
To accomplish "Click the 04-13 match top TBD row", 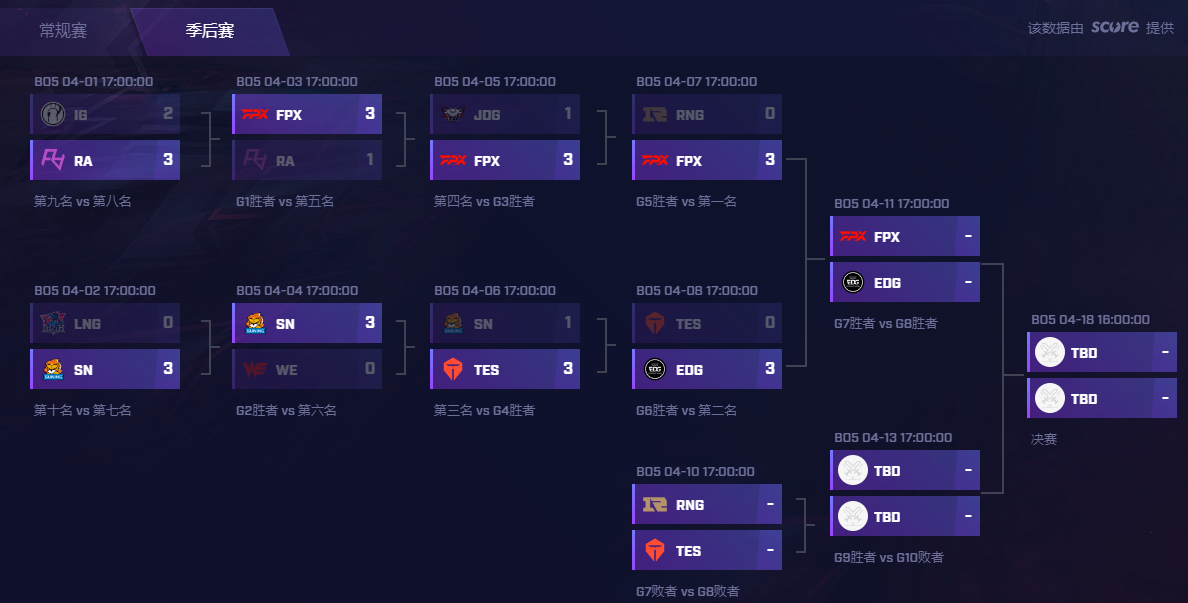I will pyautogui.click(x=904, y=471).
